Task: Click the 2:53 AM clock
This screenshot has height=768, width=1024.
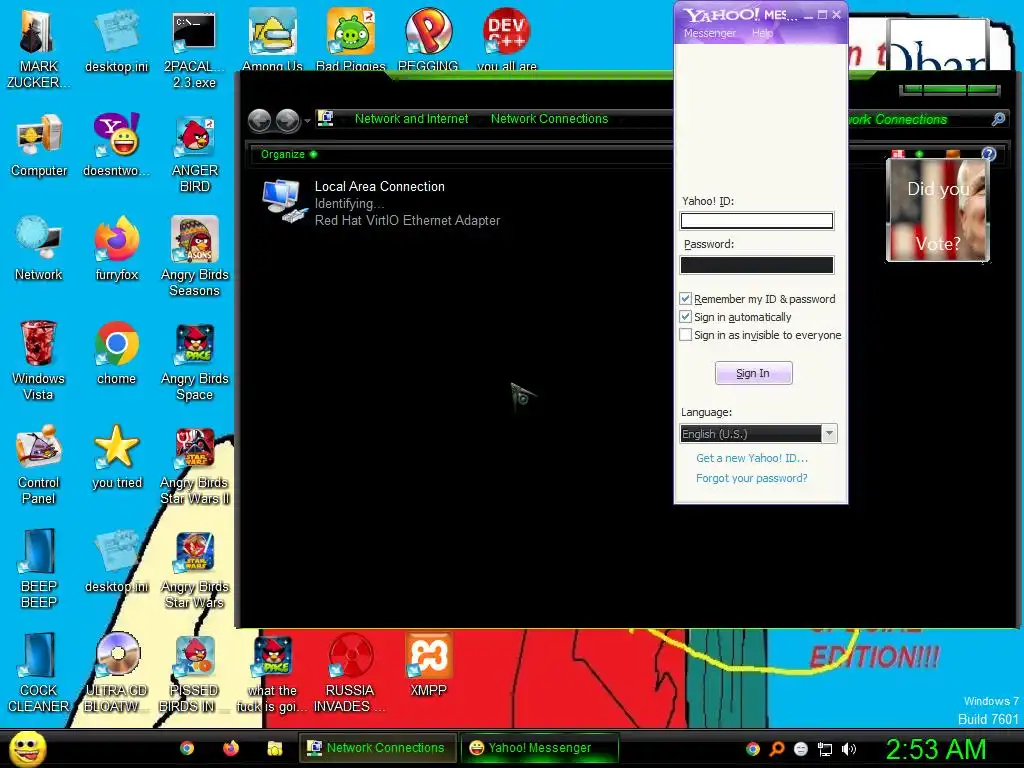Action: tap(935, 749)
